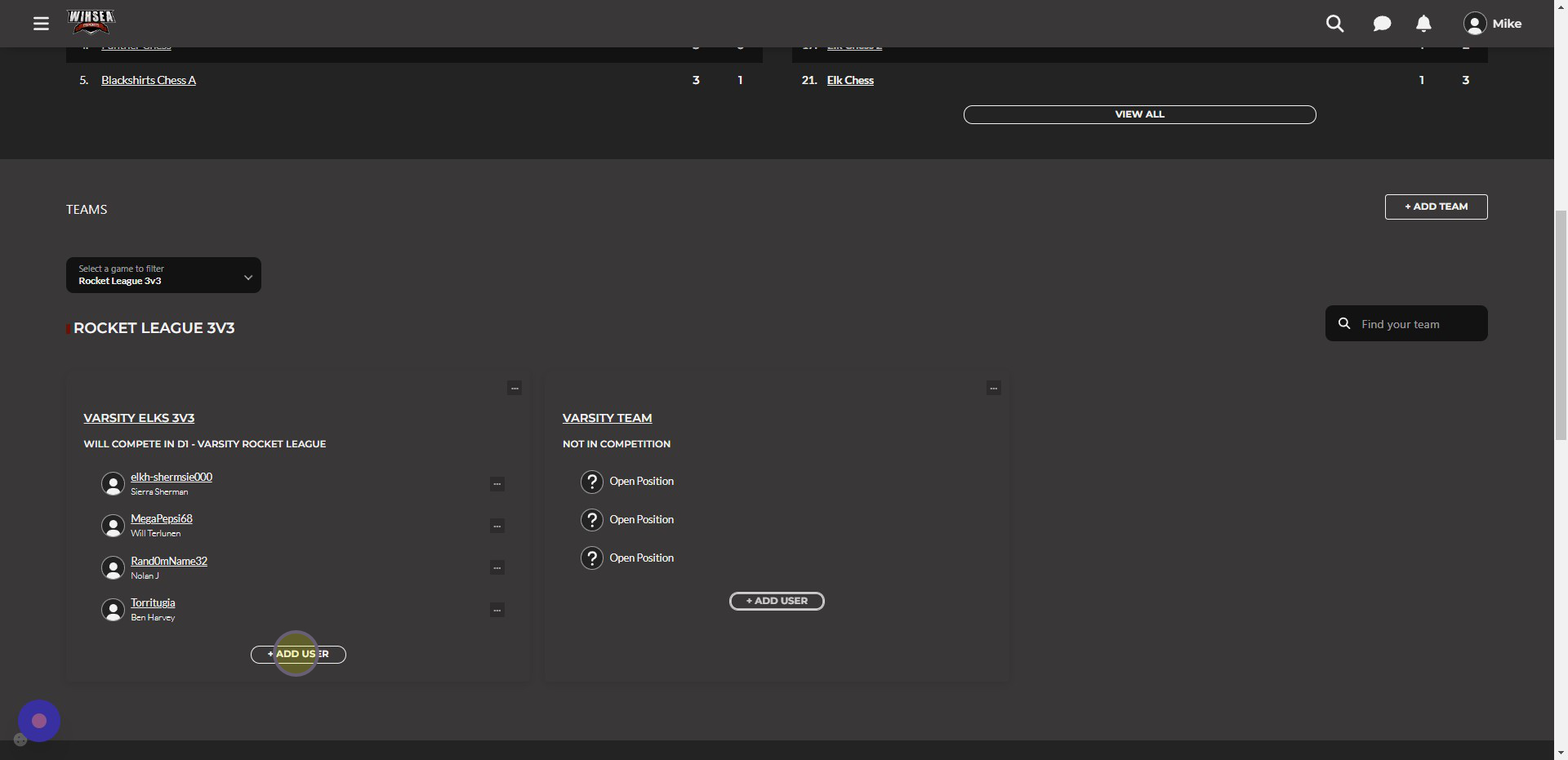The width and height of the screenshot is (1568, 760).
Task: Open options menu for Varsity Elks 3v3 card
Action: point(514,388)
